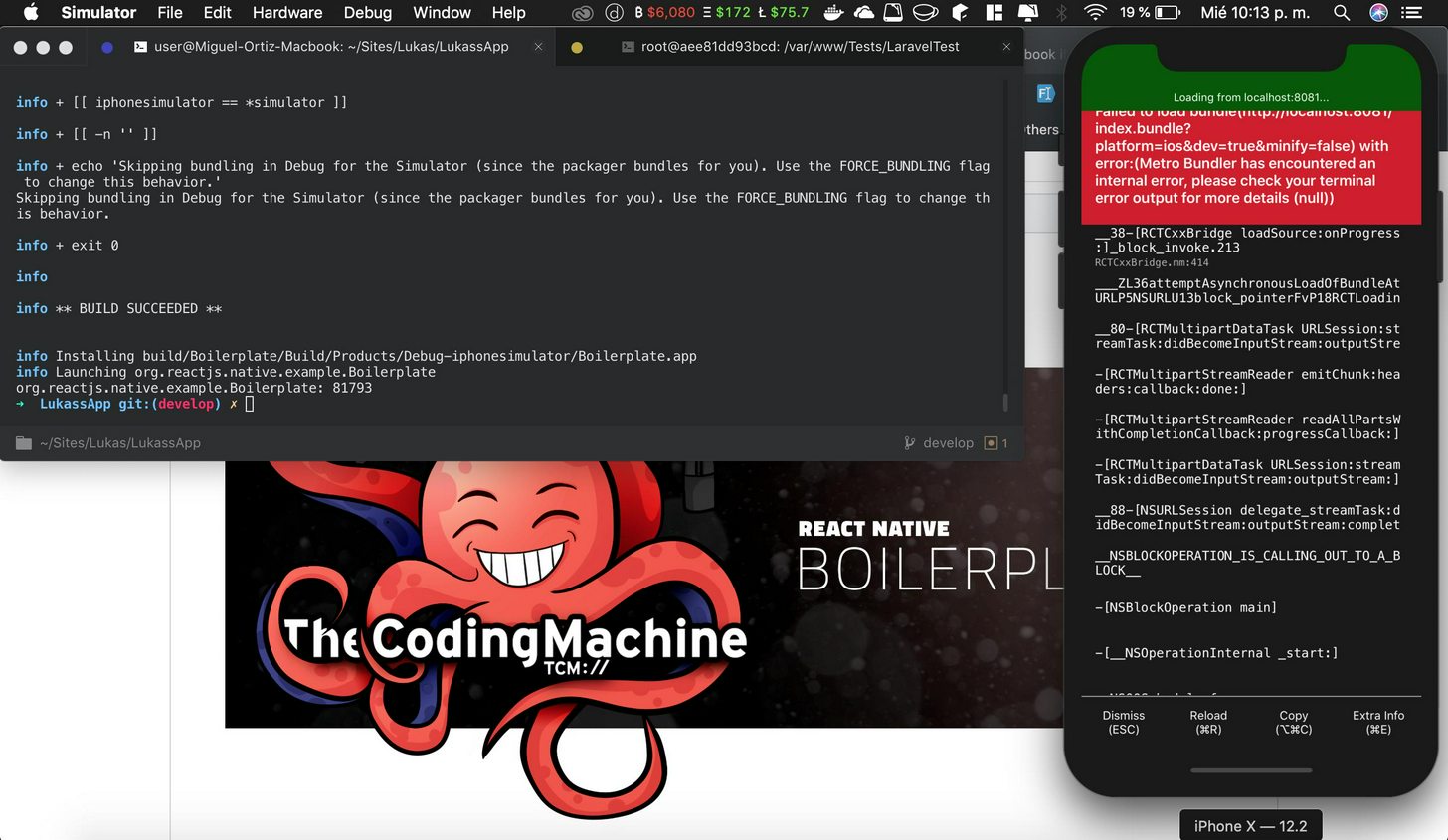Screen dimensions: 1448x840
Task: Open Siri from the menu bar
Action: click(1378, 13)
